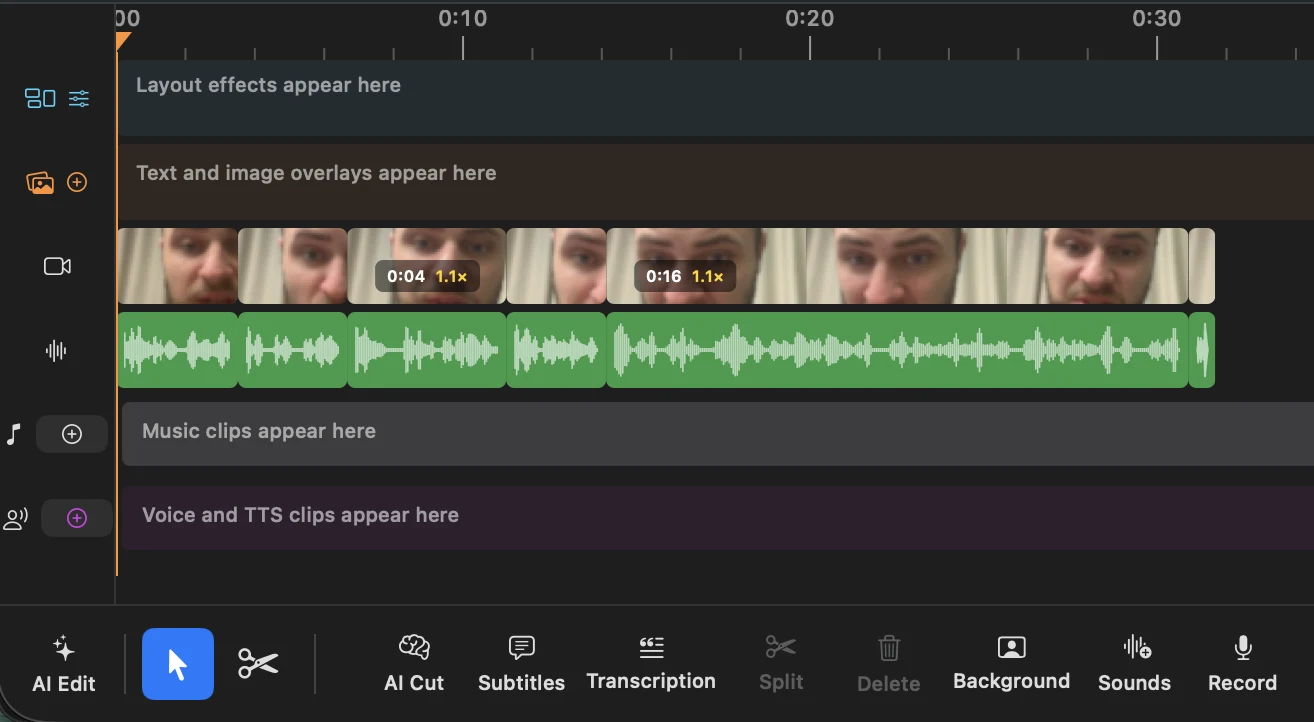
Task: Select the longest audio waveform clip
Action: tap(897, 350)
